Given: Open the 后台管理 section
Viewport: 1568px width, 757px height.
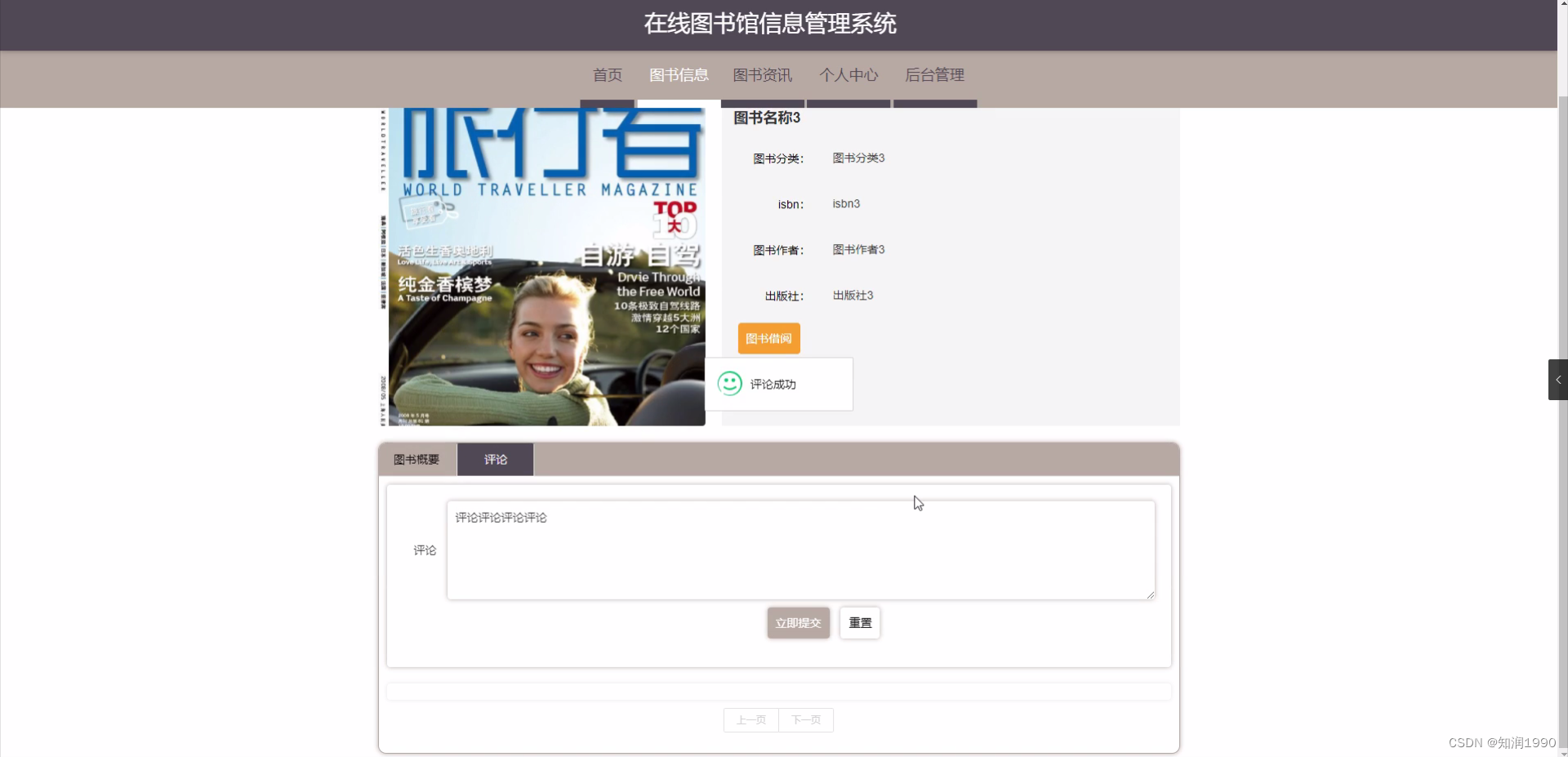Looking at the screenshot, I should [934, 75].
